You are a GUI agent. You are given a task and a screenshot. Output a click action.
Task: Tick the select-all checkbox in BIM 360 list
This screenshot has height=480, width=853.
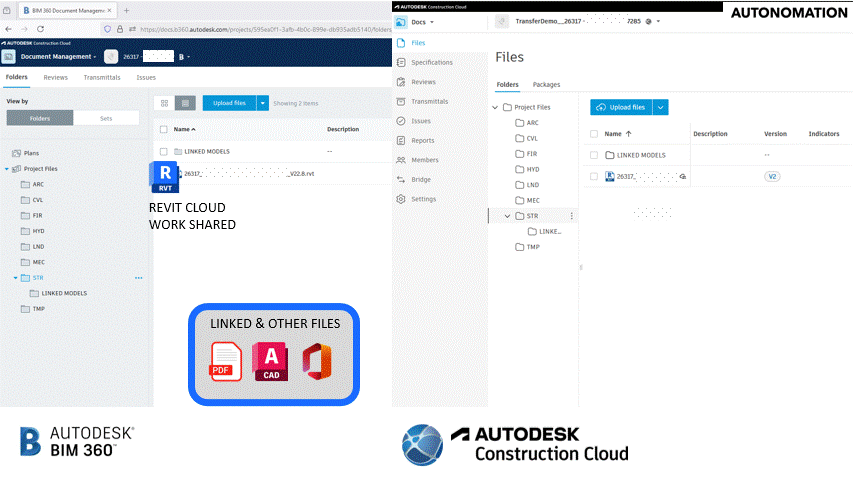click(x=164, y=130)
